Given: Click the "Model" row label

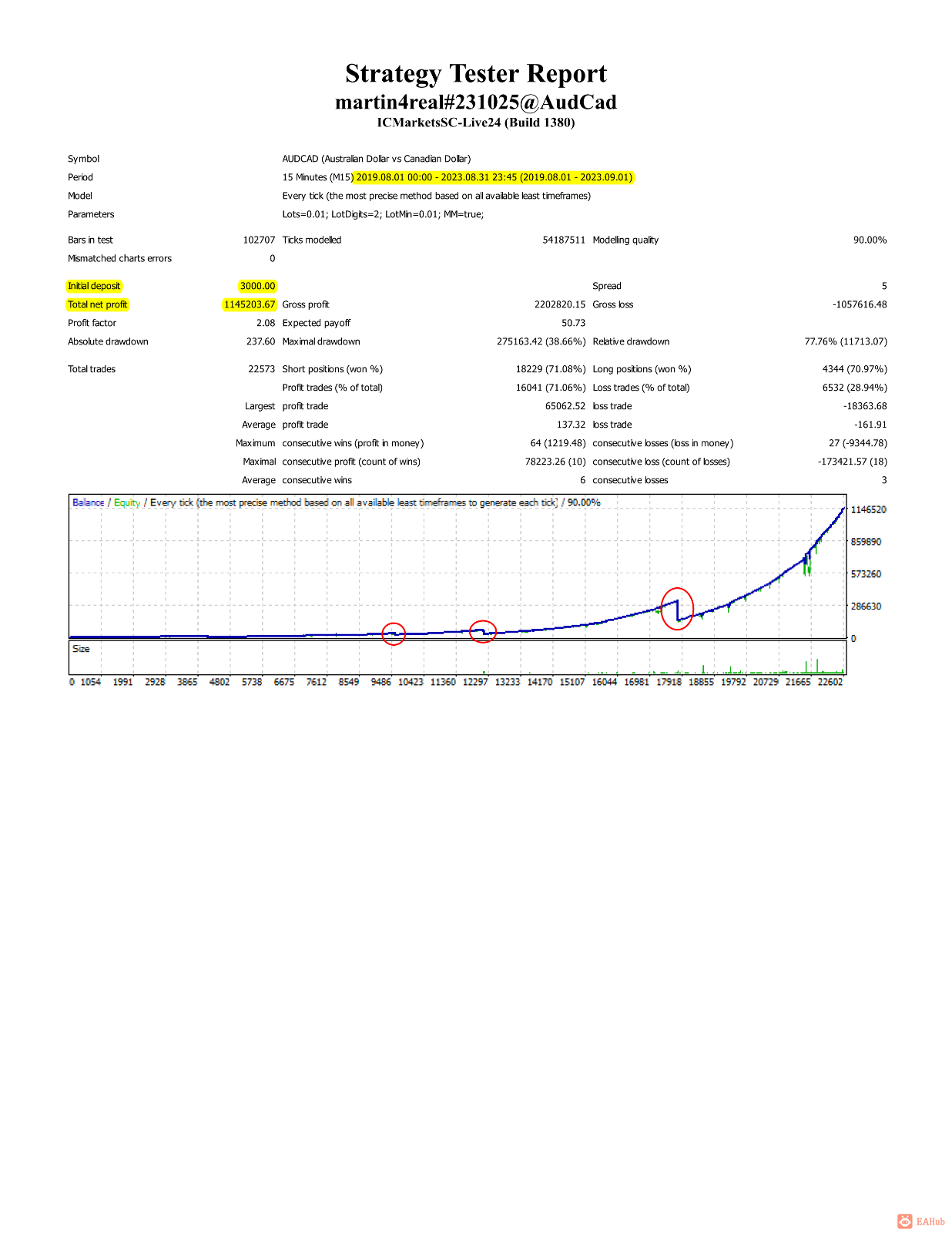Looking at the screenshot, I should (79, 196).
